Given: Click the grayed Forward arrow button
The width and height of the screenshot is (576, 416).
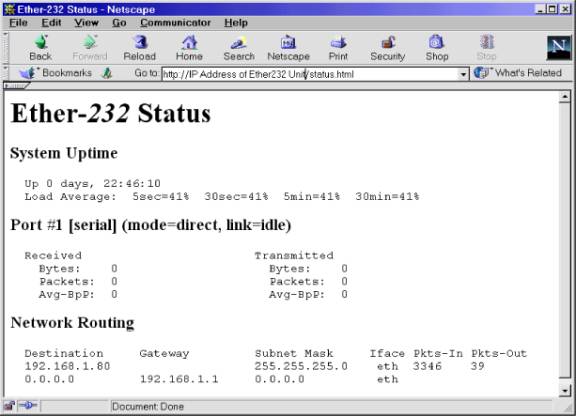Looking at the screenshot, I should click(90, 48).
